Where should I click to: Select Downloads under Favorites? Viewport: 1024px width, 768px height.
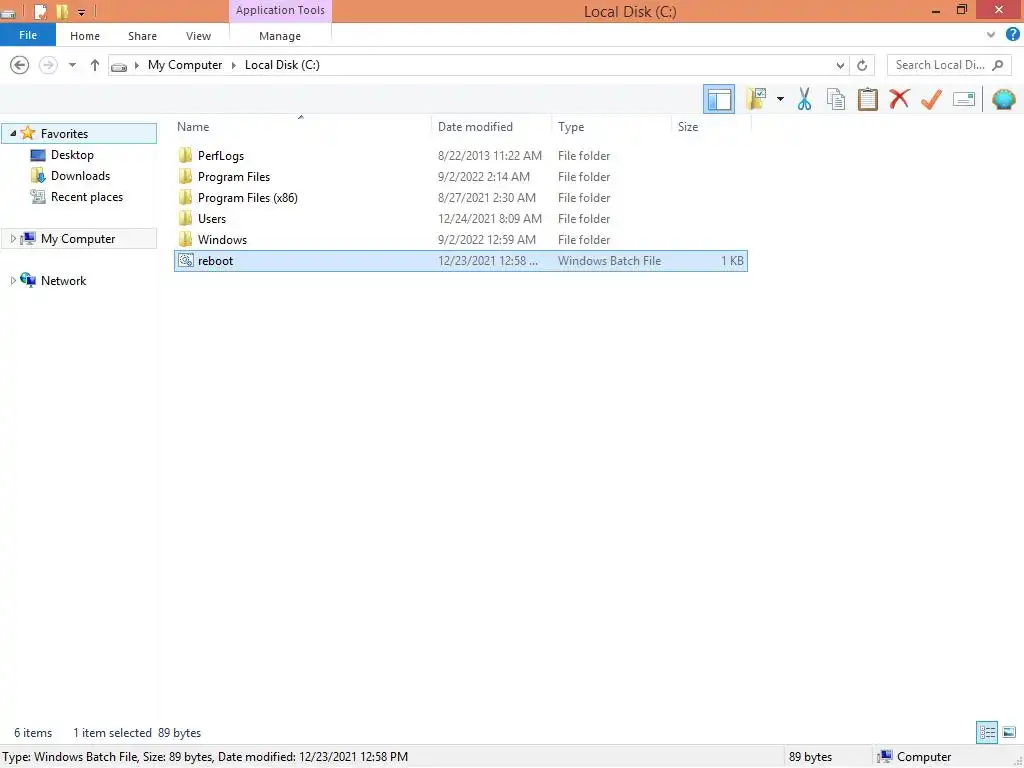pyautogui.click(x=80, y=176)
